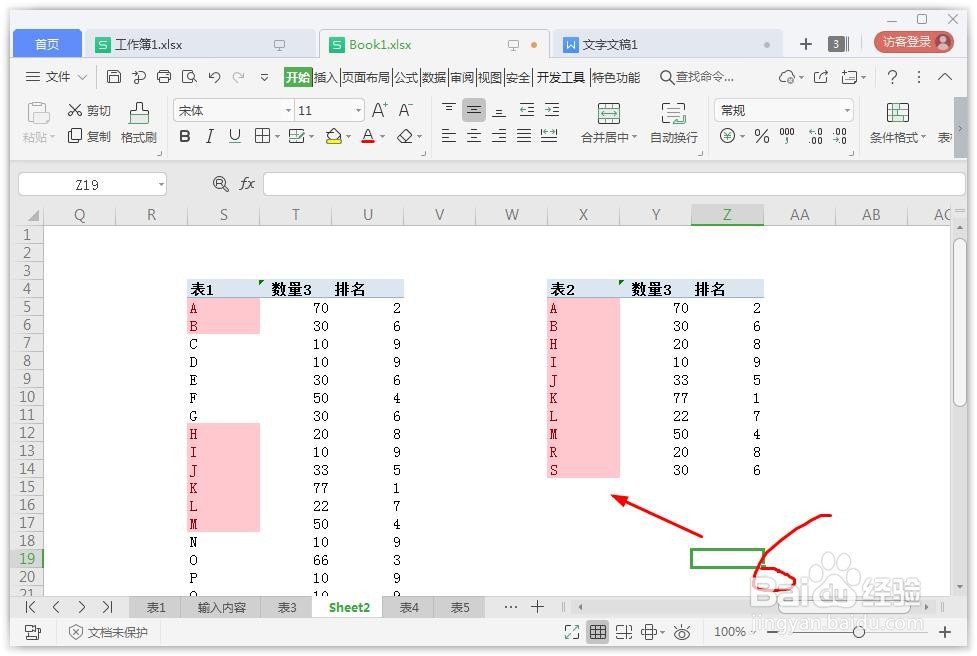
Task: Expand the number format combo box
Action: 846,110
